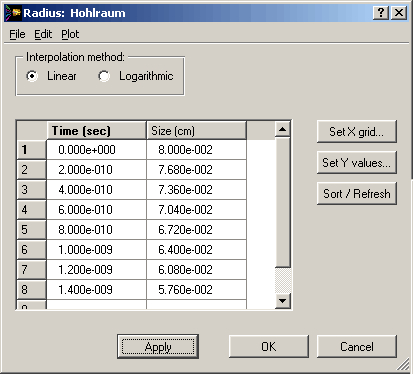Confirm the dialog with OK
This screenshot has width=413, height=374.
pyautogui.click(x=269, y=347)
